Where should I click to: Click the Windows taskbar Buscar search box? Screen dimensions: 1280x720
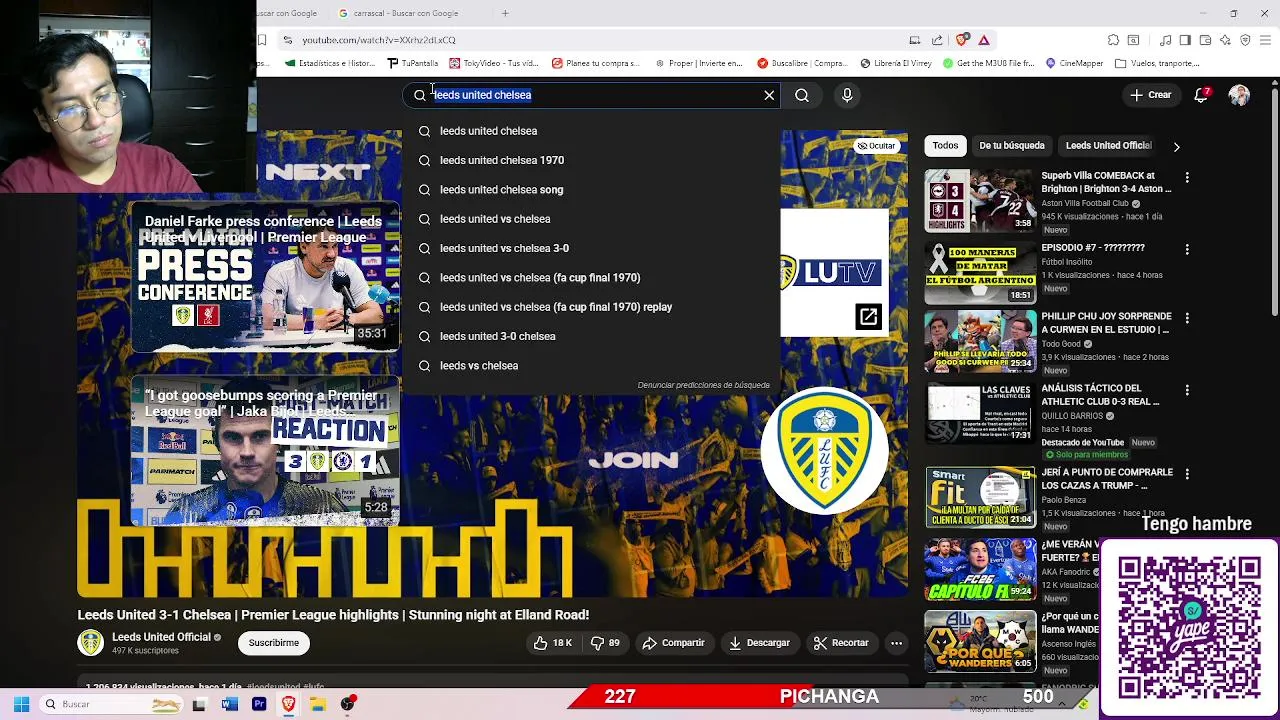[x=112, y=704]
